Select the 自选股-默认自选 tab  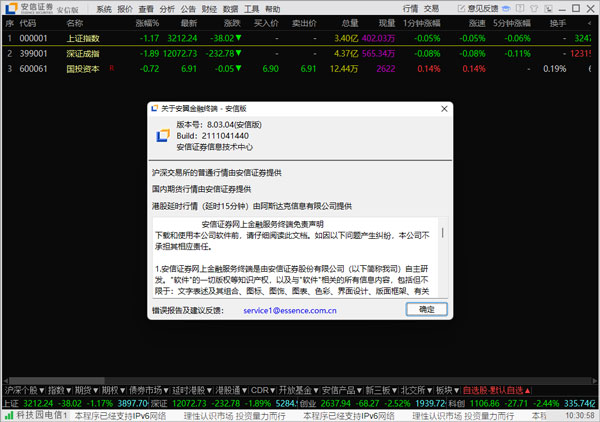pyautogui.click(x=496, y=390)
